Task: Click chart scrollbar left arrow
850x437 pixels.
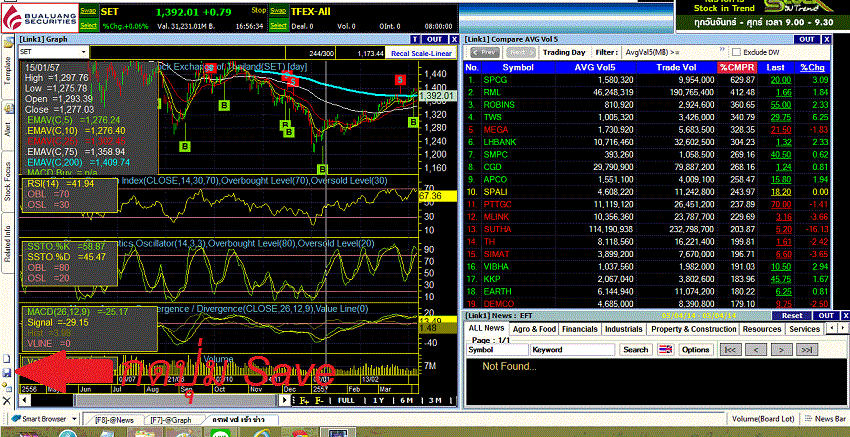Action: (x=23, y=400)
